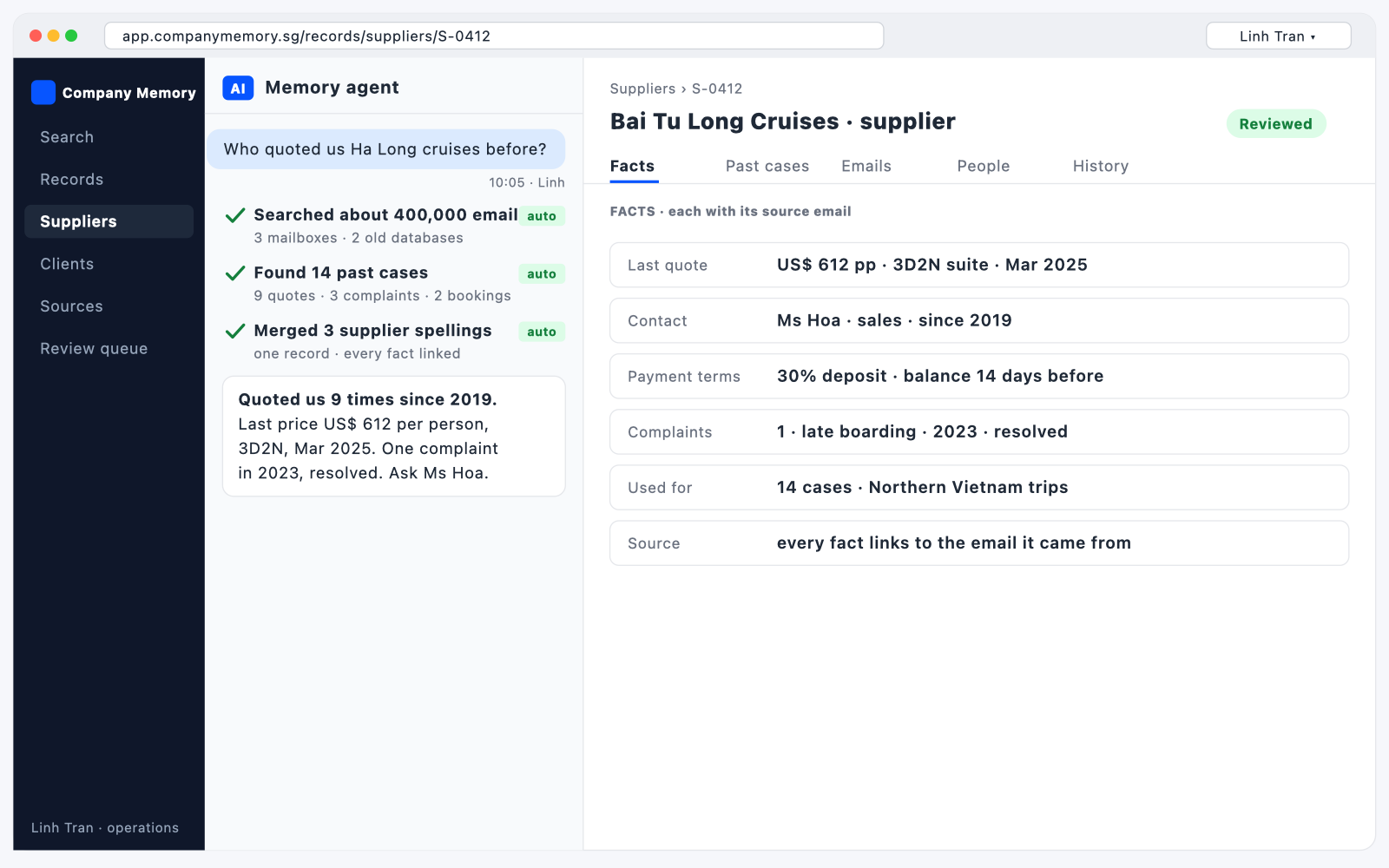Click the 'Bai Tu Long Cruises · supplier' heading
1389x868 pixels.
pos(783,122)
